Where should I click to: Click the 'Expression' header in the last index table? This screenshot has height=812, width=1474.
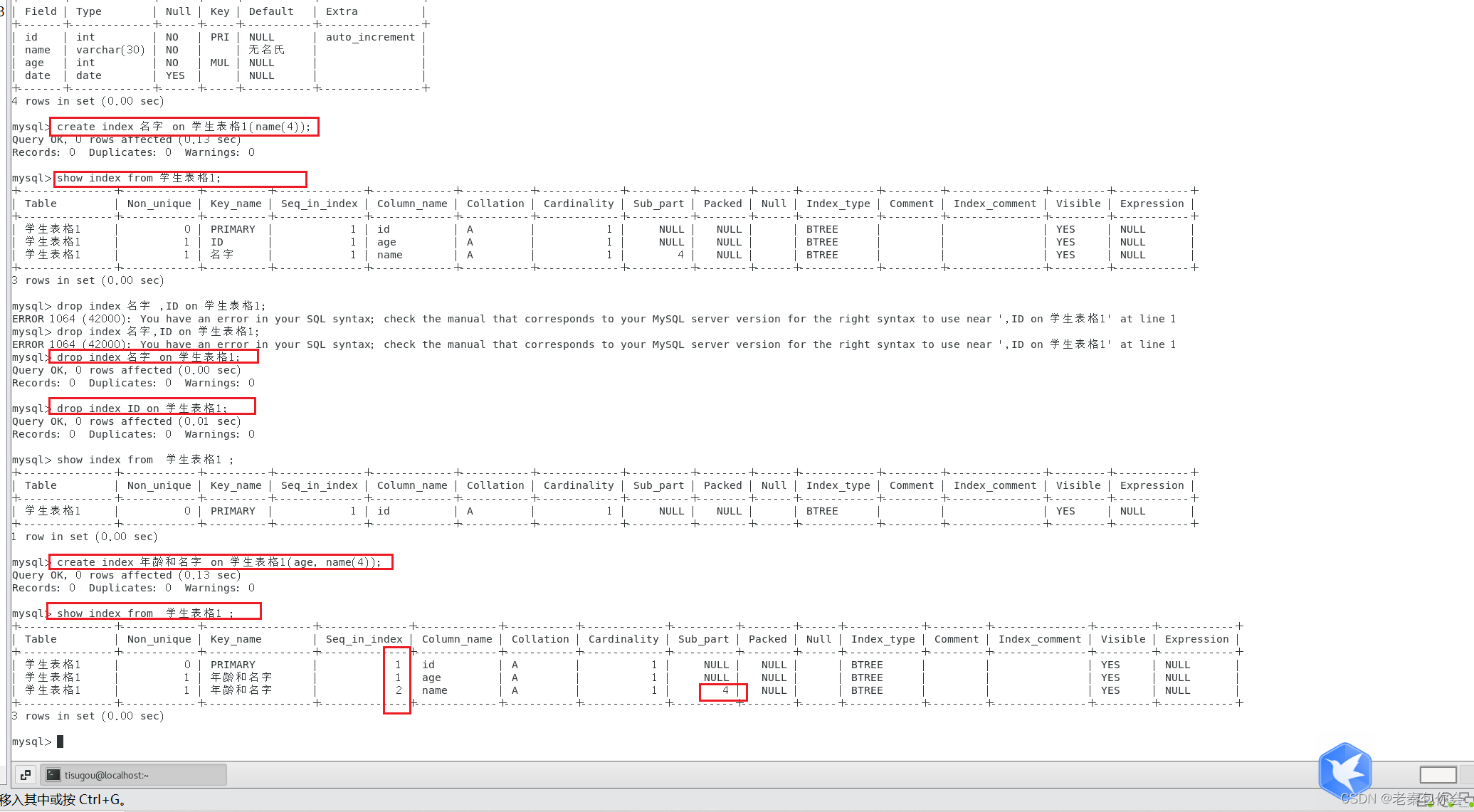[1197, 639]
